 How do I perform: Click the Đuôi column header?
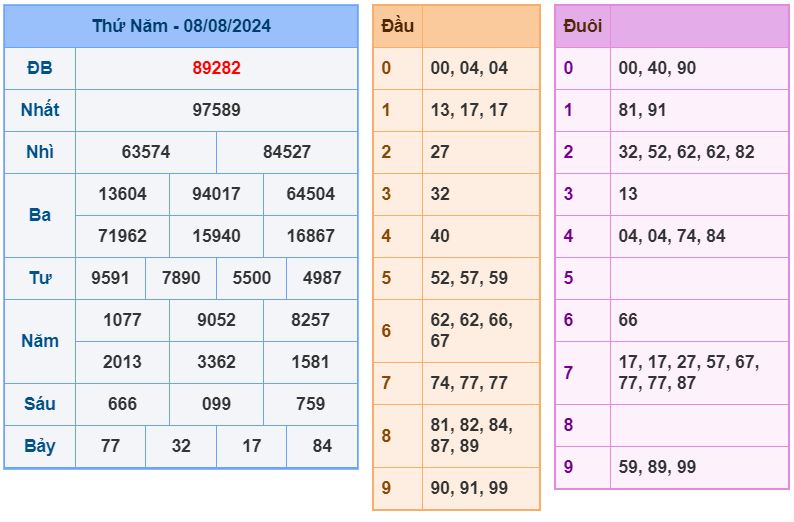tap(582, 26)
